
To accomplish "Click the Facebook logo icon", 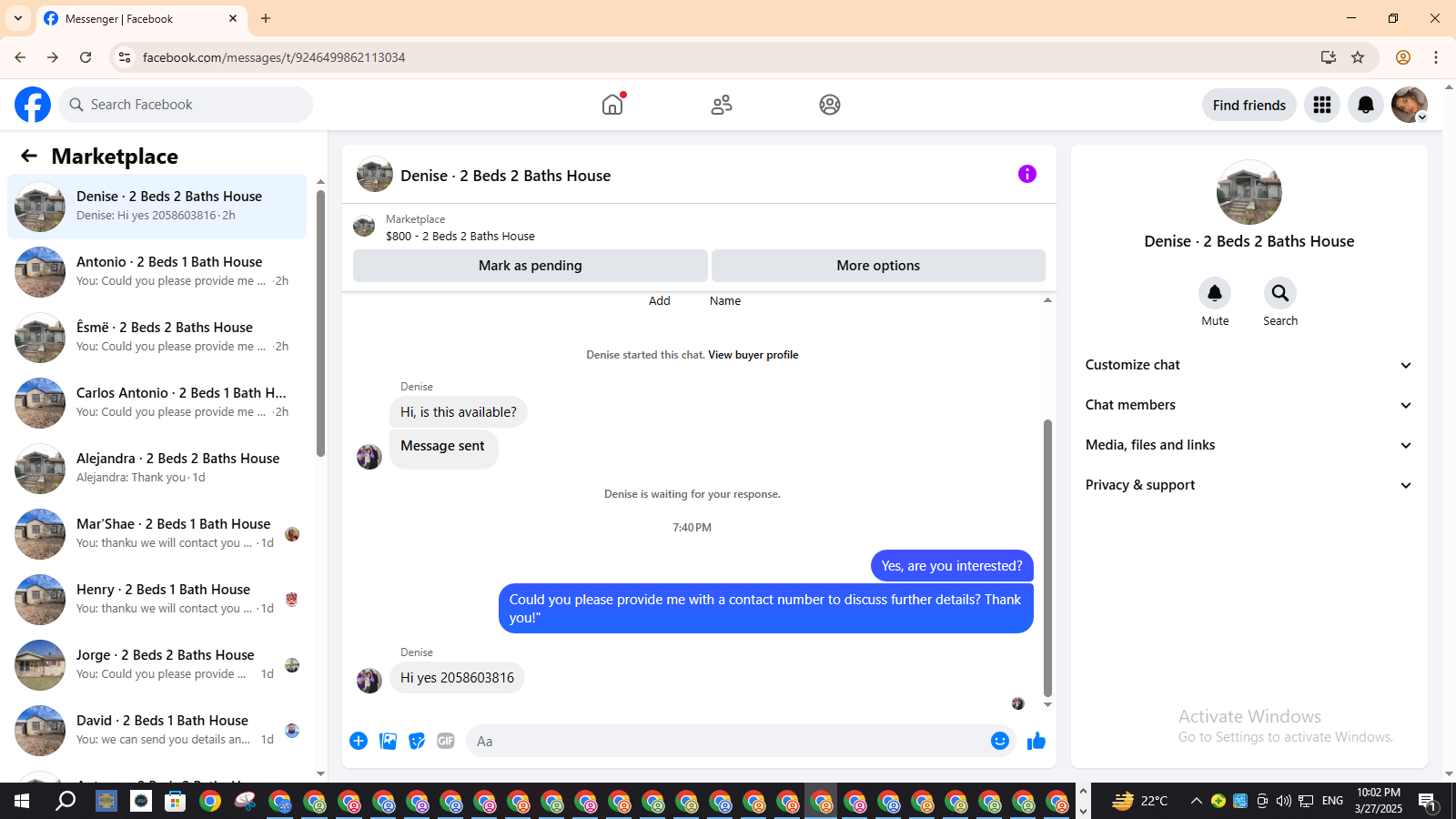I will 33,105.
